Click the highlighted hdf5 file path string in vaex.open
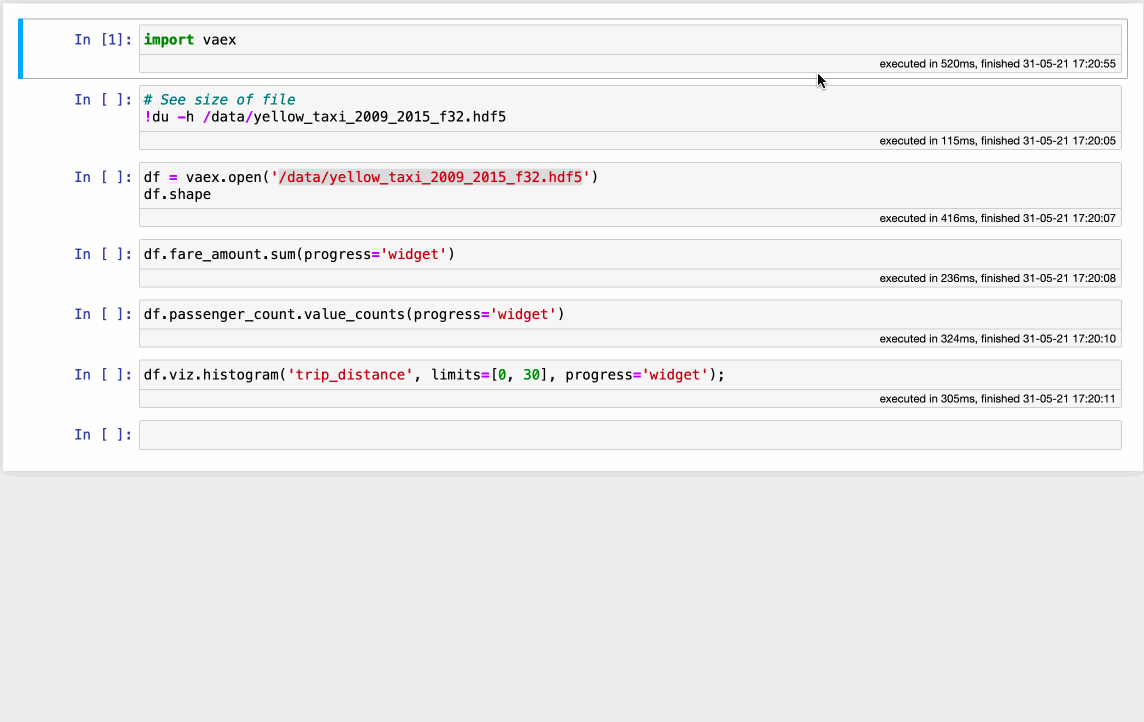The image size is (1144, 722). [x=430, y=177]
